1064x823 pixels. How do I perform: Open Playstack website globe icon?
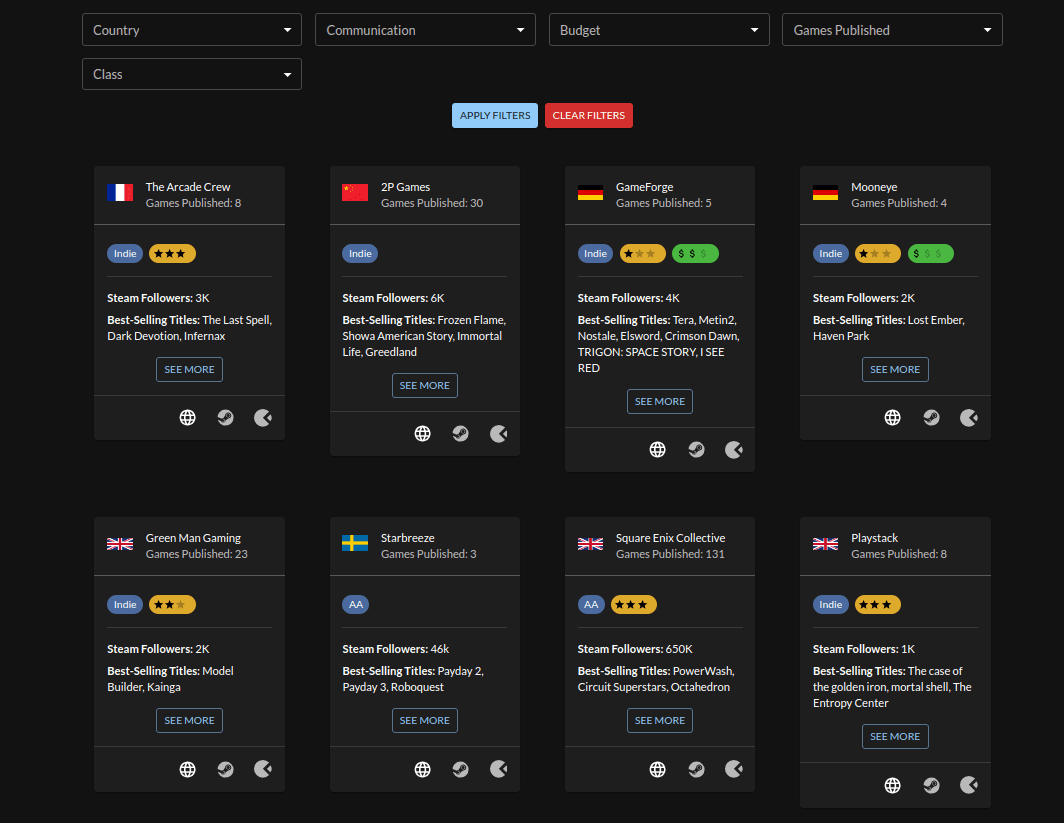(893, 786)
